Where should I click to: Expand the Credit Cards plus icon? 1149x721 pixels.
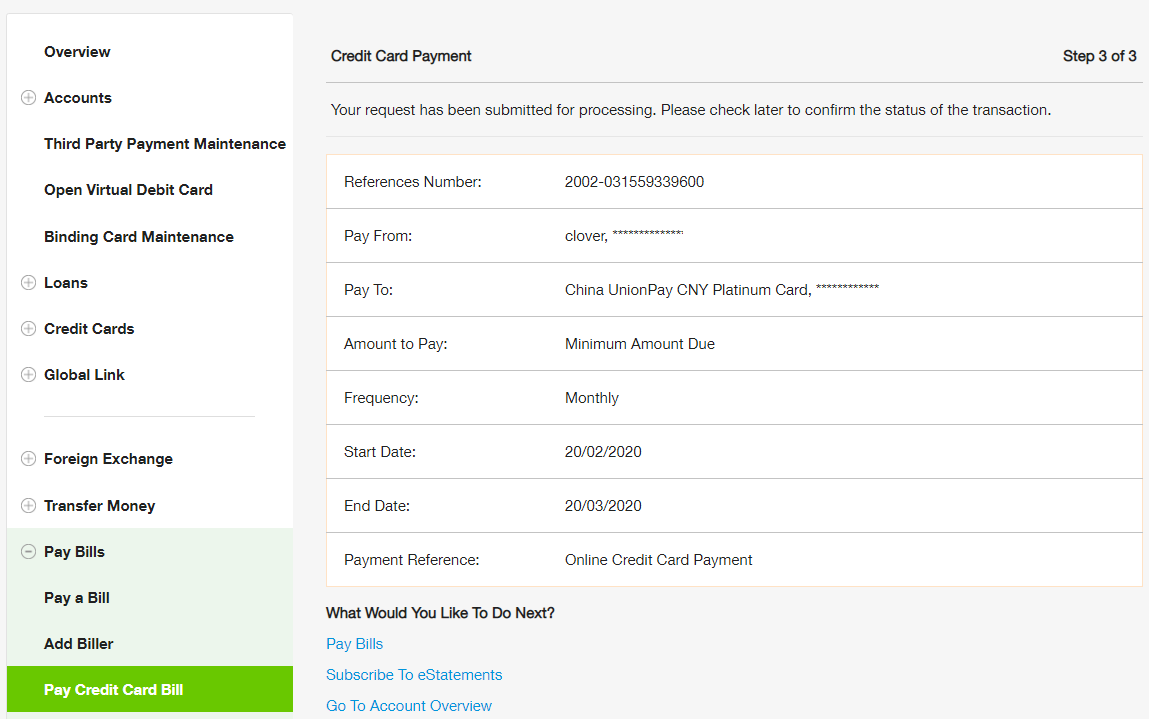pos(29,328)
